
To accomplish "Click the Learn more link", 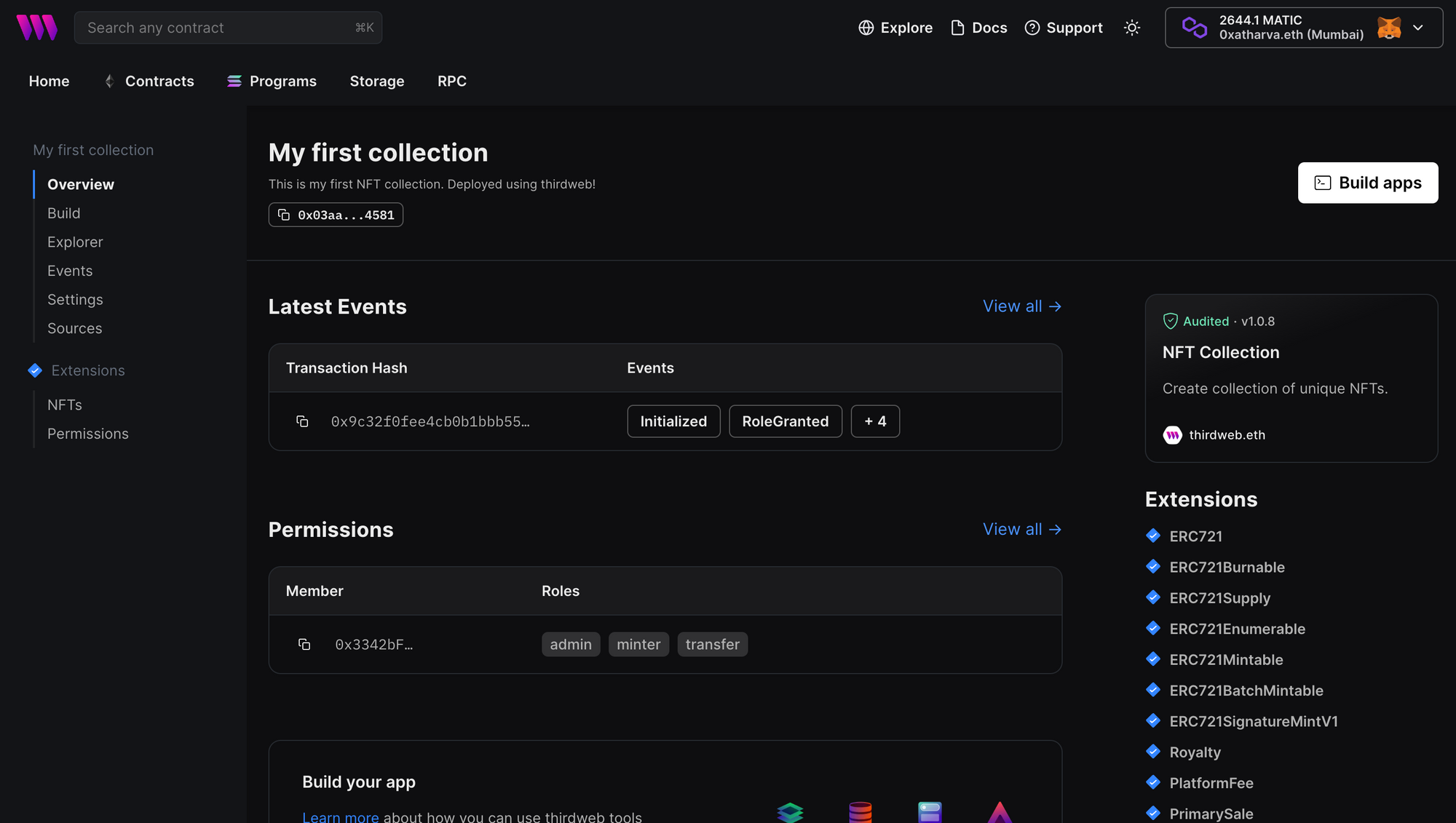I will pos(341,816).
